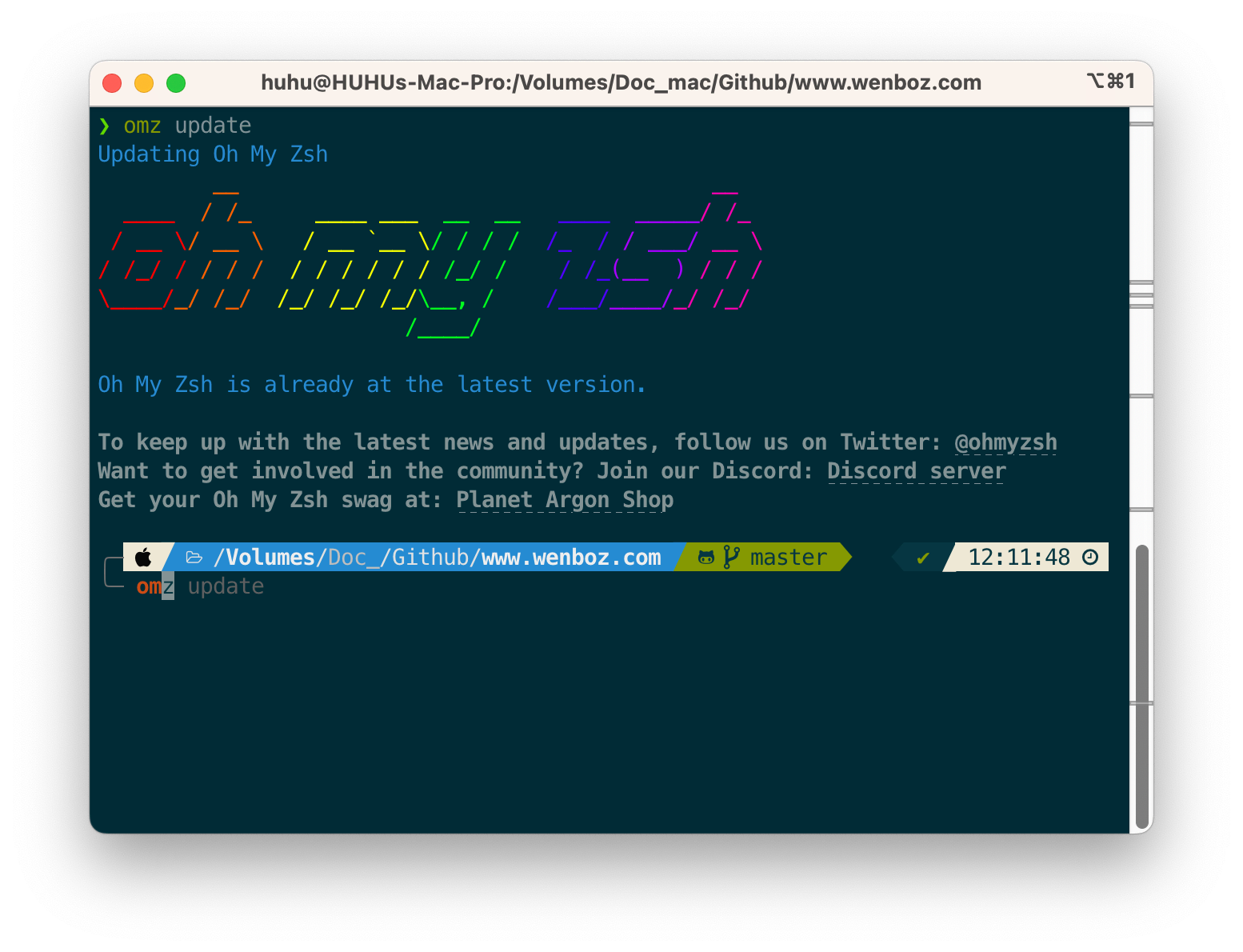
Task: Open the @ohmyzsh Twitter link
Action: 1005,442
